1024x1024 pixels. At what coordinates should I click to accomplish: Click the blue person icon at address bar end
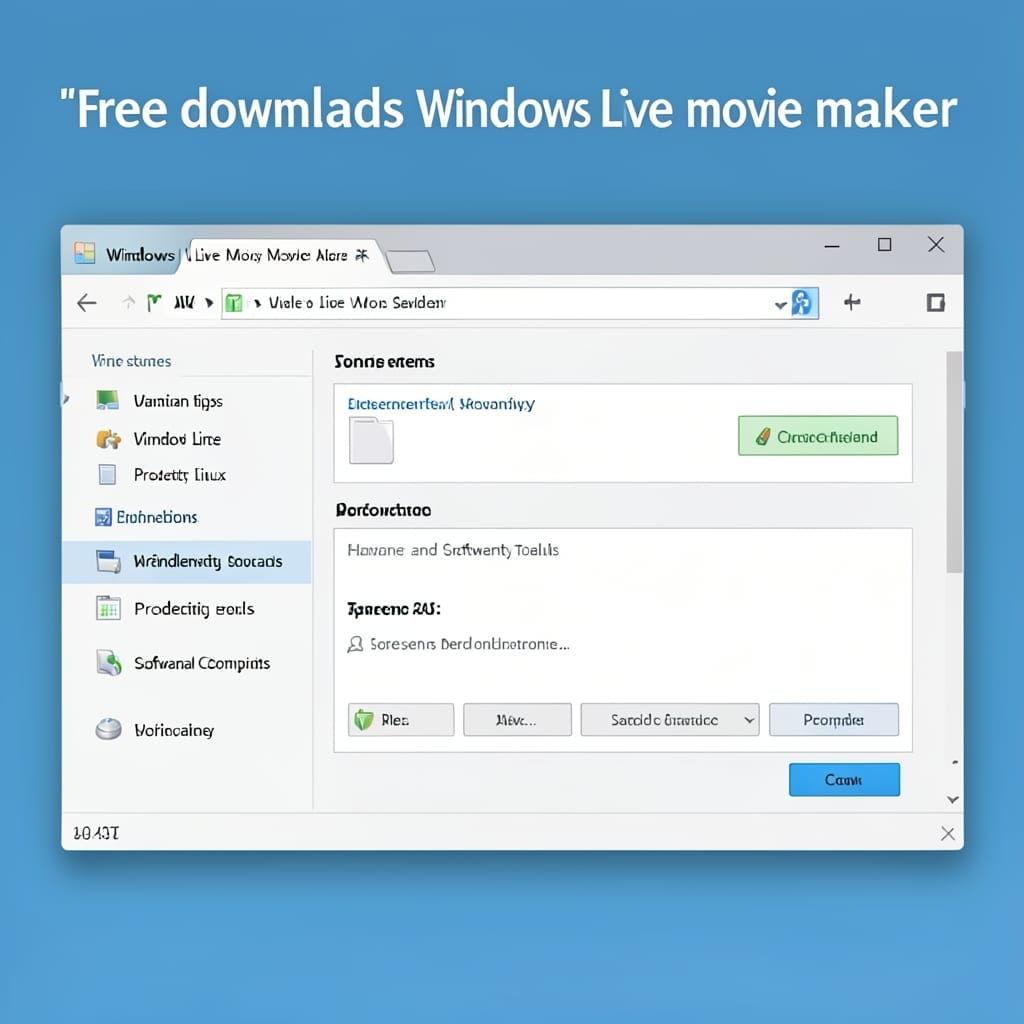pyautogui.click(x=802, y=303)
